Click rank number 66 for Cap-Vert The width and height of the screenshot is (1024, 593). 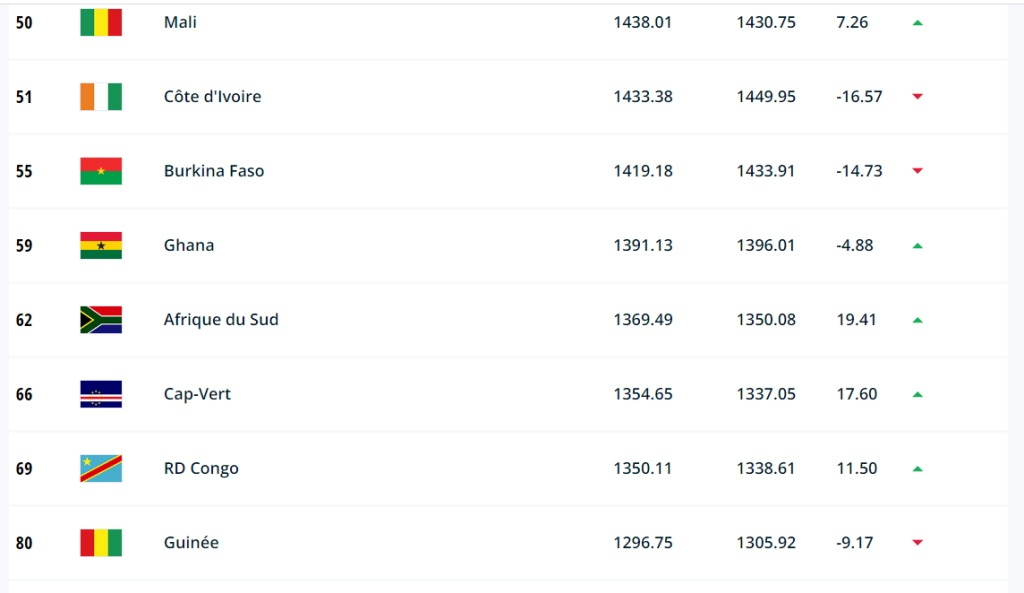click(x=24, y=394)
